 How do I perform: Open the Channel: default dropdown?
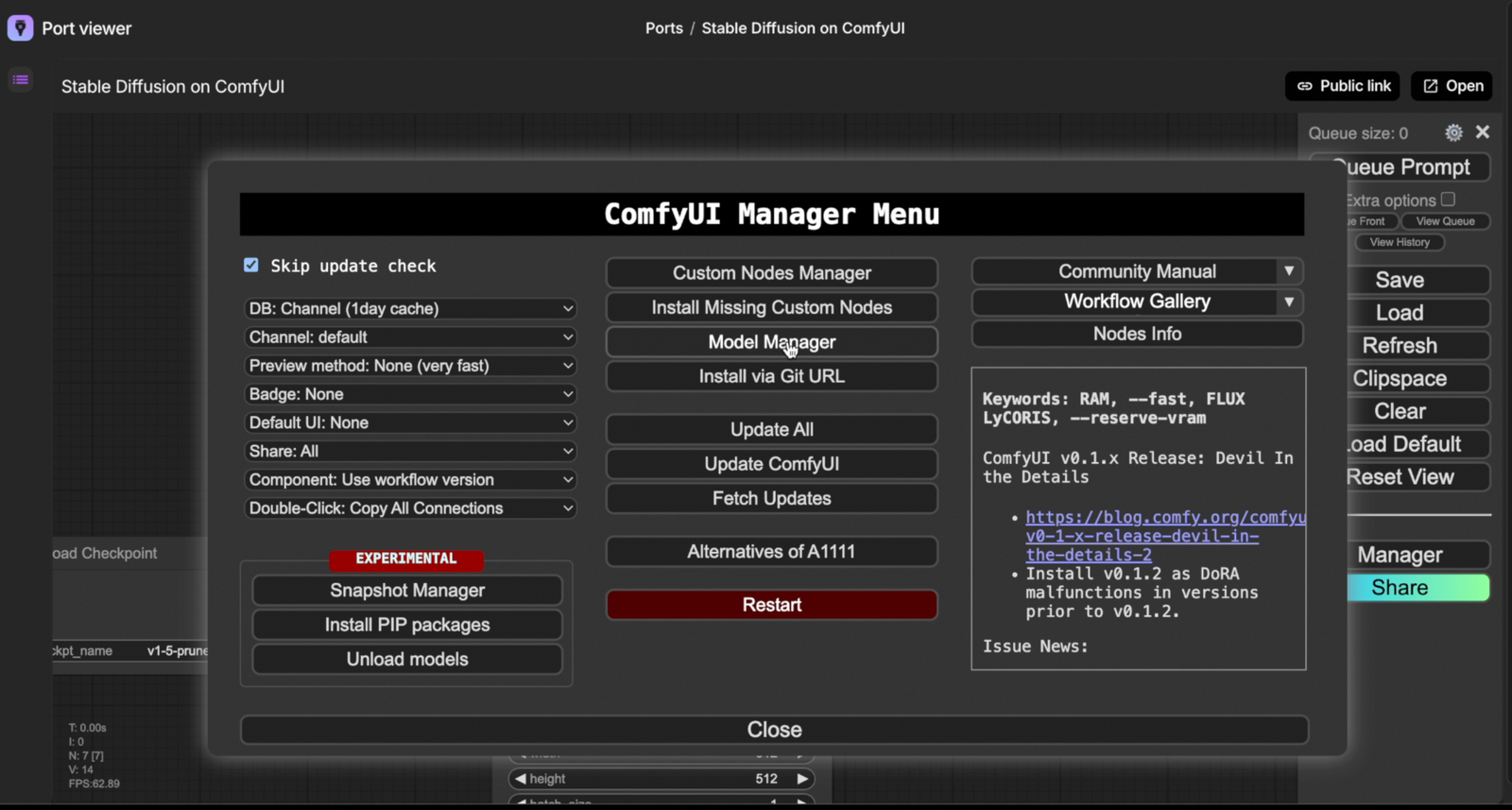(410, 337)
